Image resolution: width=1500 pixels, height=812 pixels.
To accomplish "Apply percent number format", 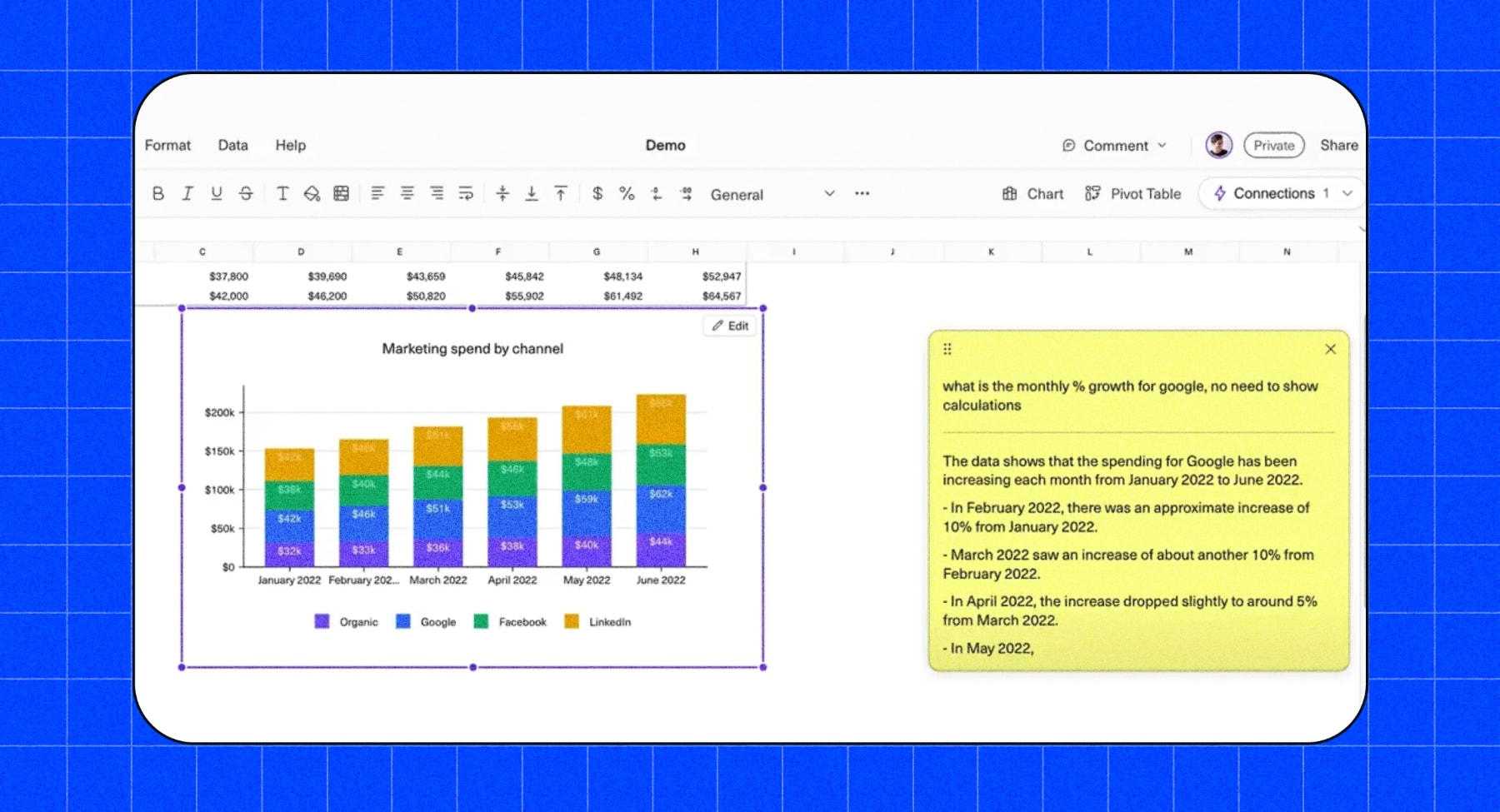I will click(627, 194).
